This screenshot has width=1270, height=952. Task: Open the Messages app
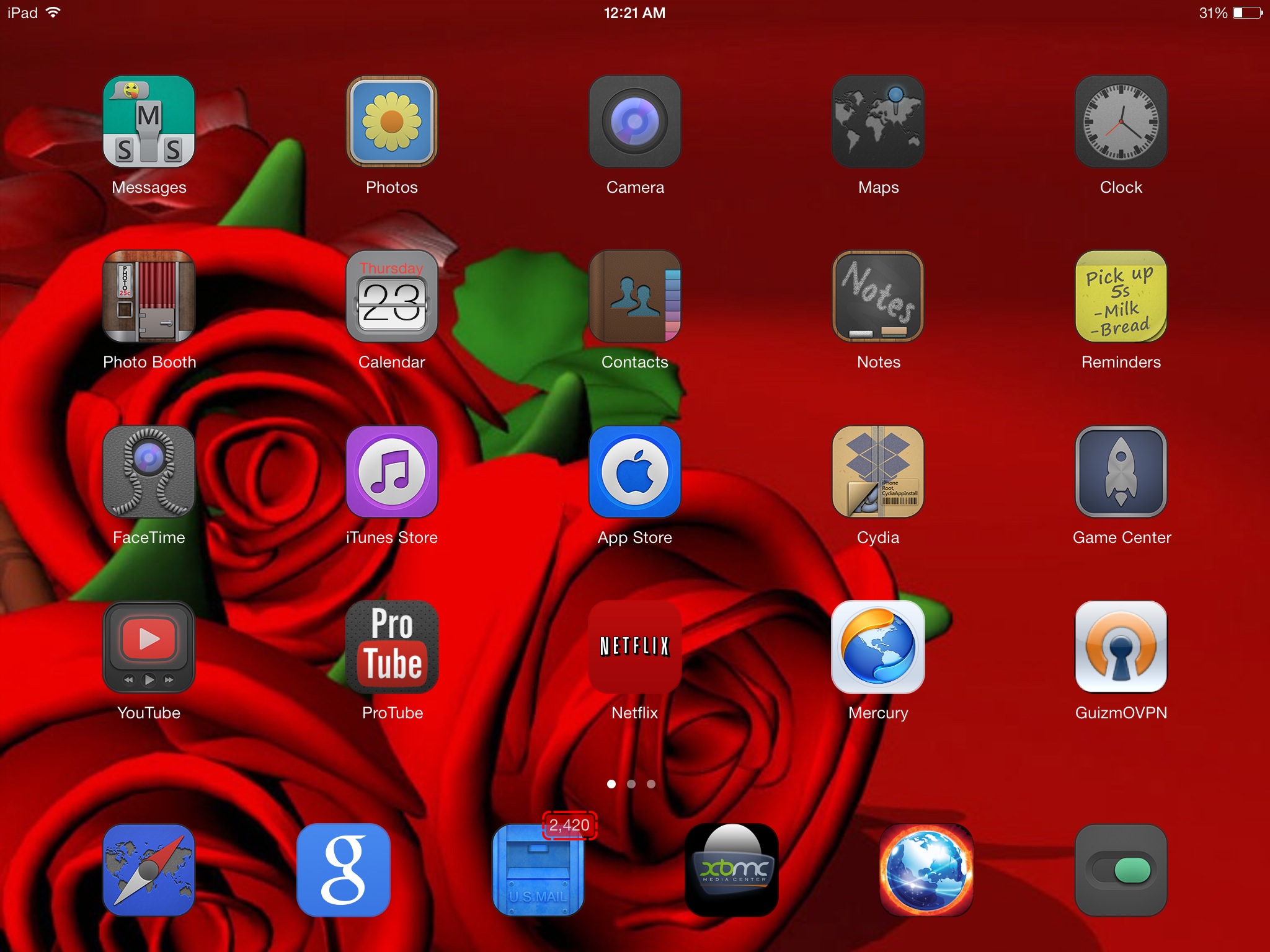pos(149,121)
